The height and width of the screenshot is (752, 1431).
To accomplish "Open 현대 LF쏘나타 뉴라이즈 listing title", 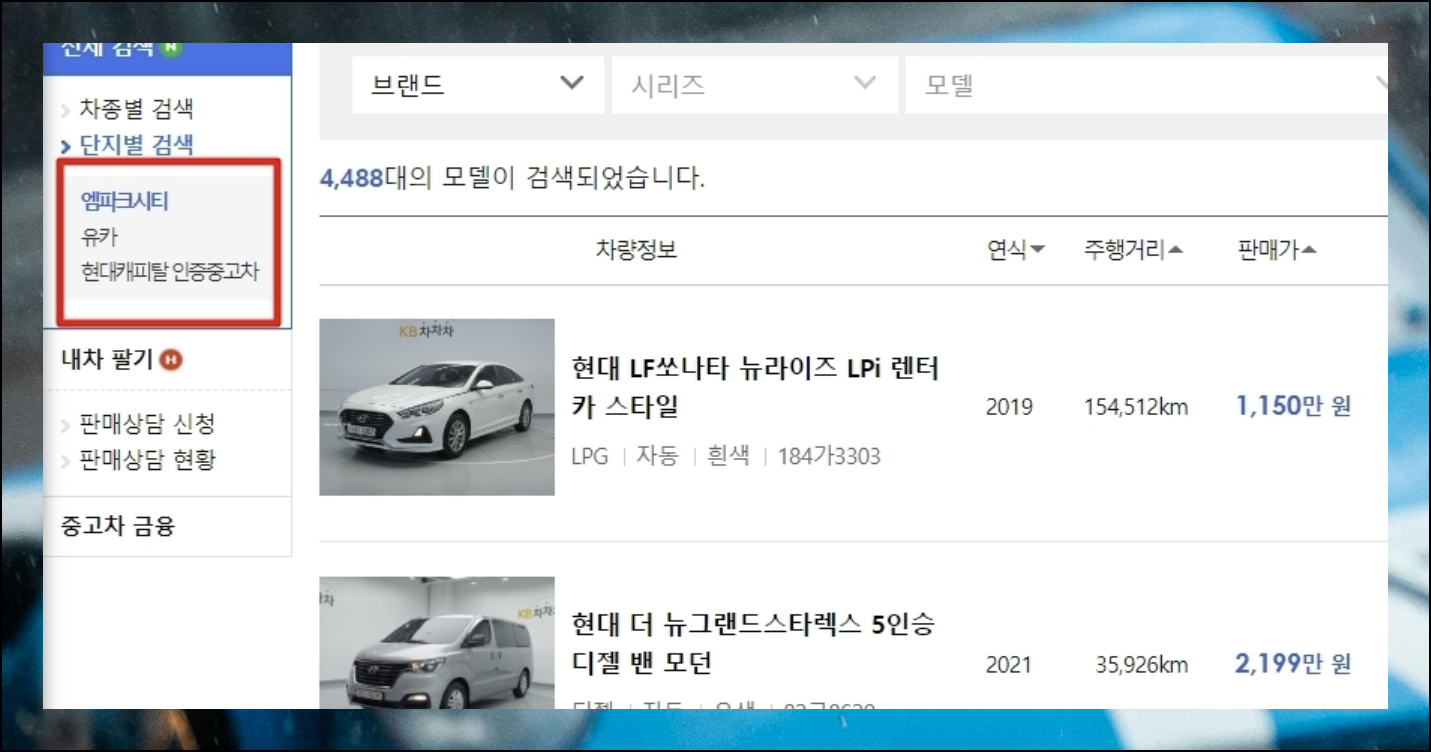I will pos(755,388).
